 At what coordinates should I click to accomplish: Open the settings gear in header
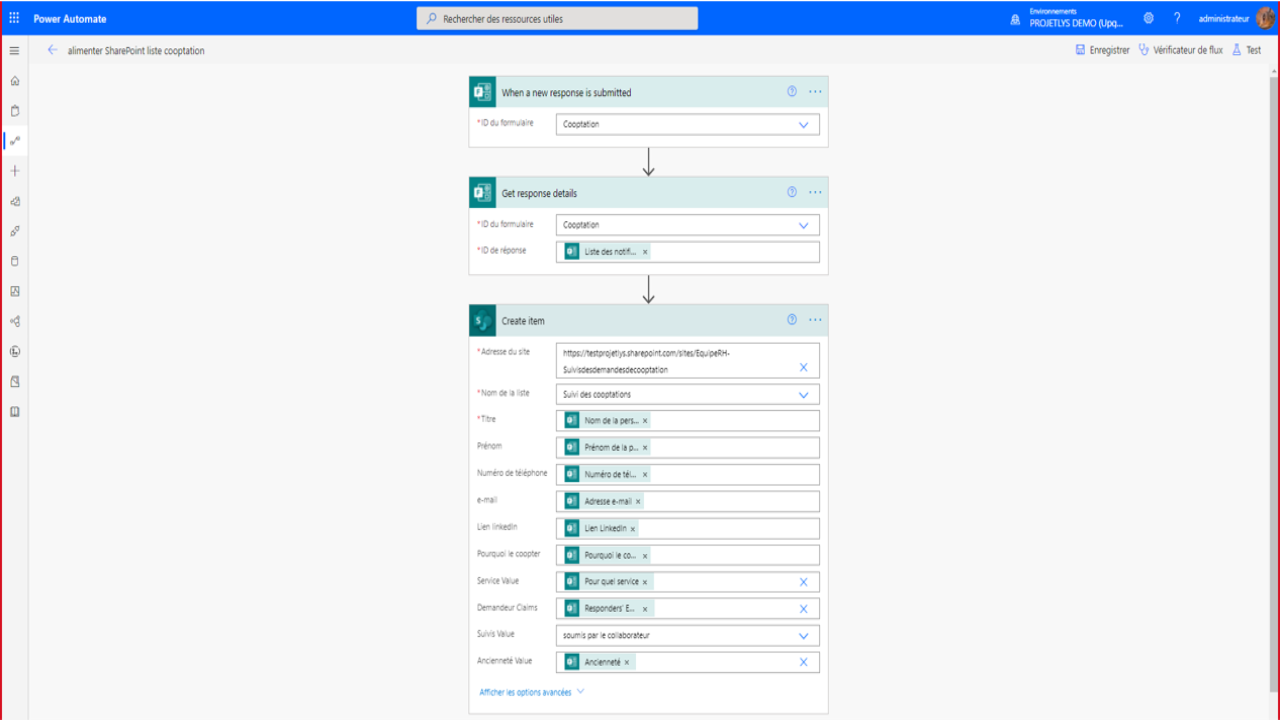(x=1148, y=18)
